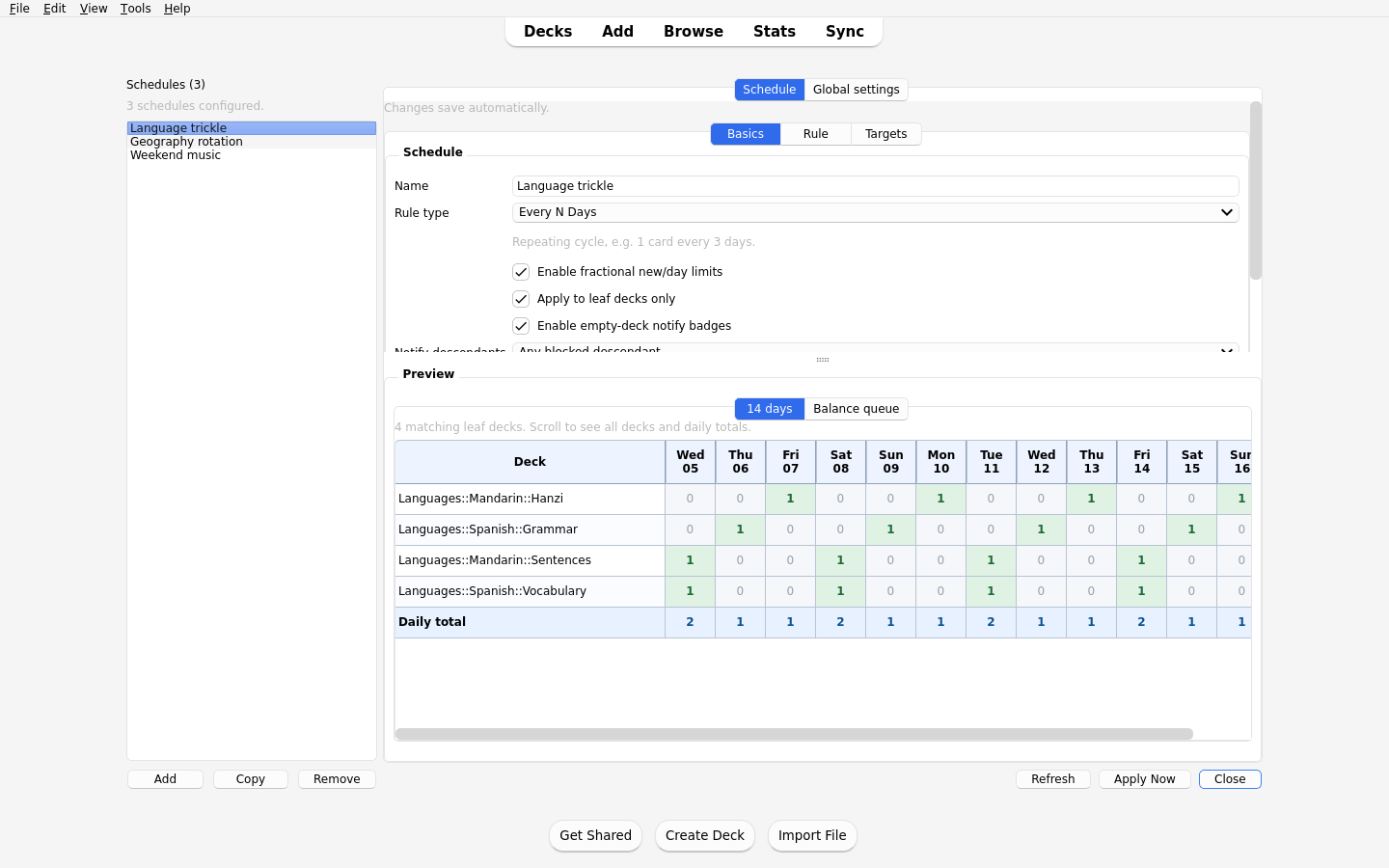Open the Tools menu
This screenshot has width=1389, height=868.
point(136,9)
